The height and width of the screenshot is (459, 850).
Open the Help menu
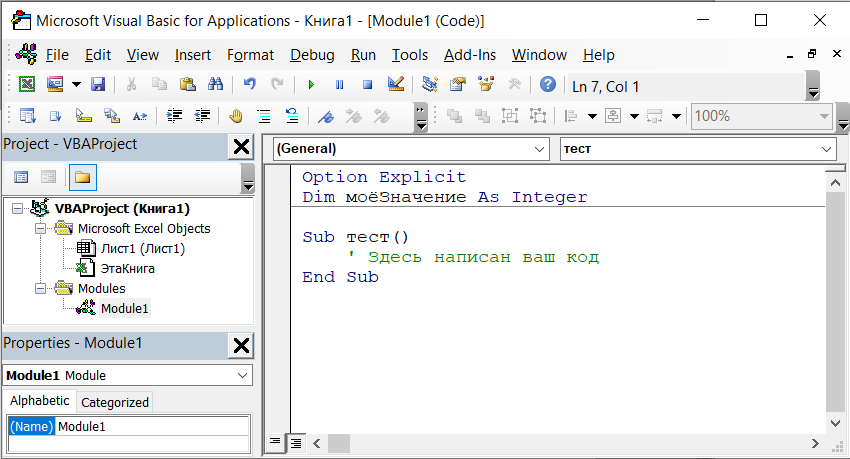point(598,55)
